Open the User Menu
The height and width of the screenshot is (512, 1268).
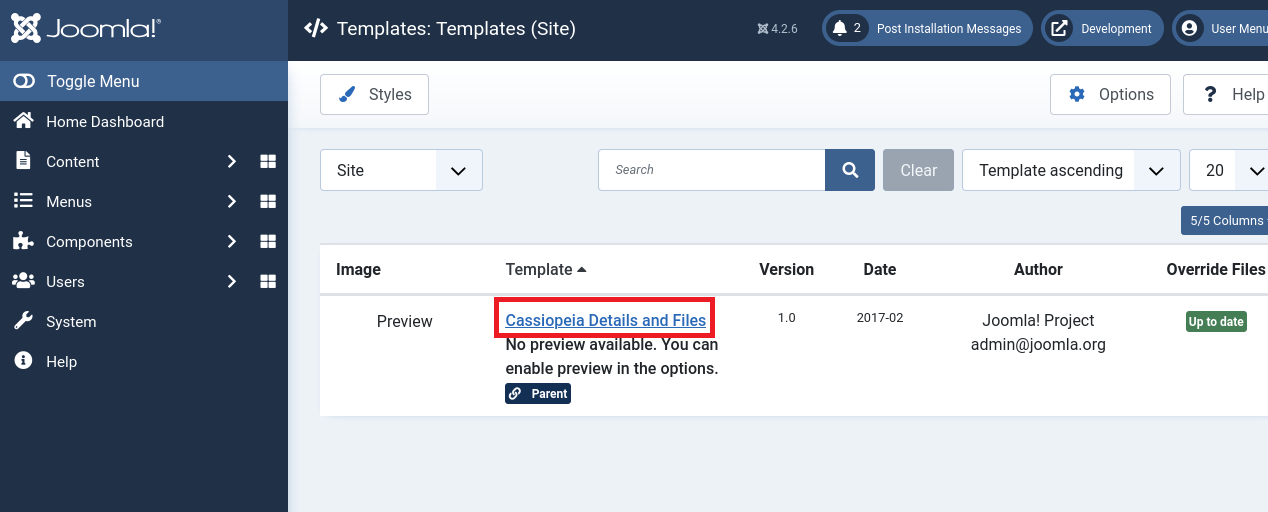click(x=1222, y=29)
